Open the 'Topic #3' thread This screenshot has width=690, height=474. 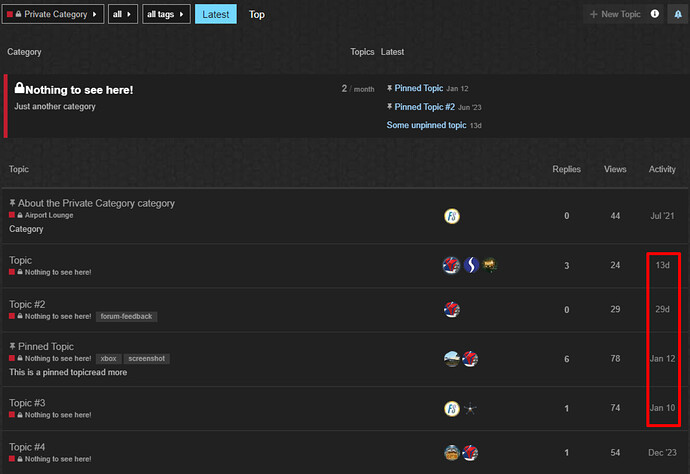click(27, 403)
